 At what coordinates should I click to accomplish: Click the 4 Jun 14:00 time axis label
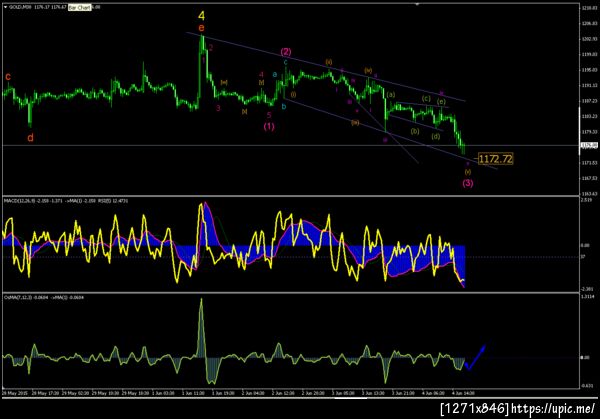463,393
